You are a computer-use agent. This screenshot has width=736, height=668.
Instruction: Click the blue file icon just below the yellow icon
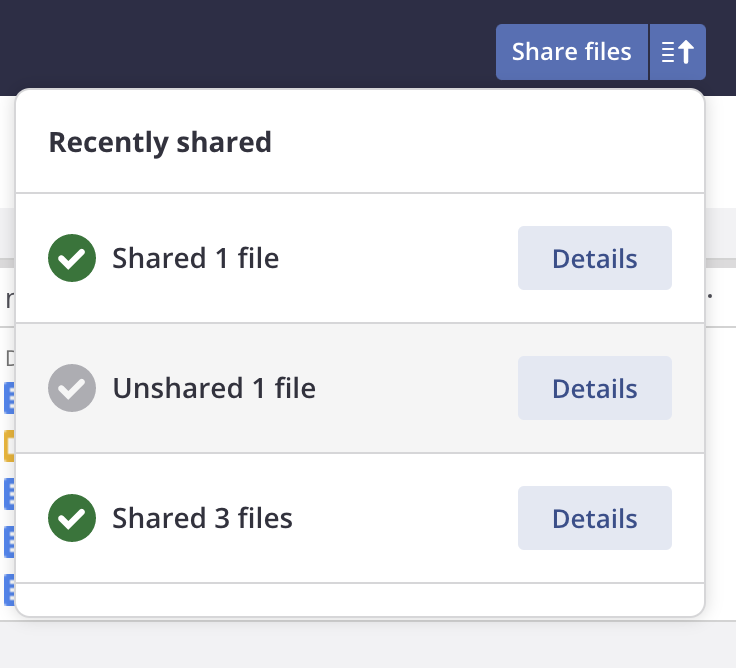pos(9,493)
